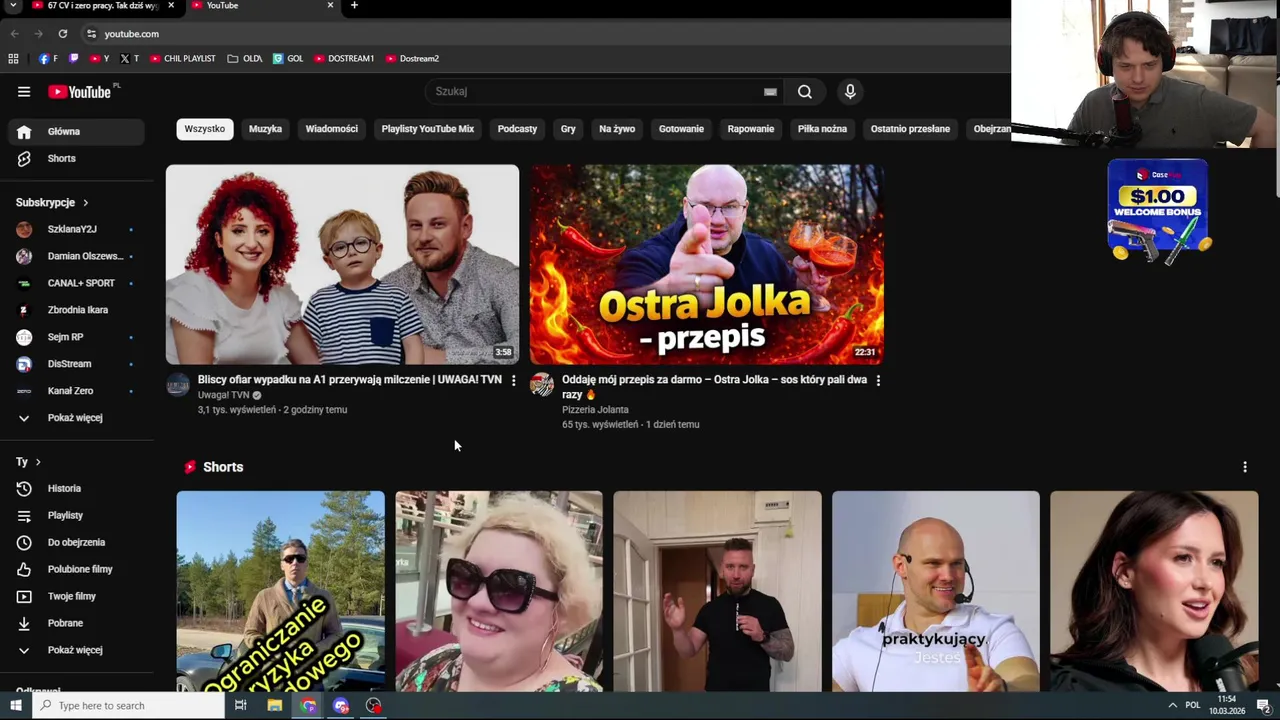Open OBS from the taskbar
This screenshot has width=1280, height=720.
coord(374,706)
